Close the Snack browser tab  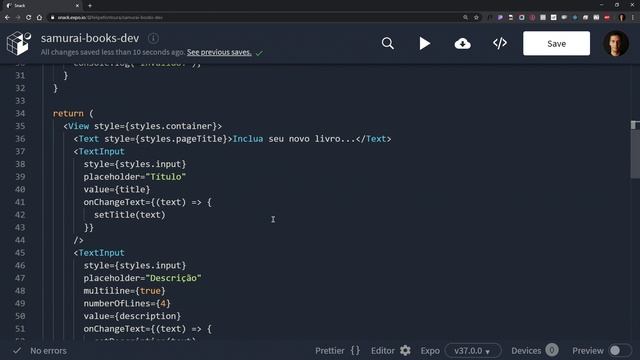[x=77, y=6]
